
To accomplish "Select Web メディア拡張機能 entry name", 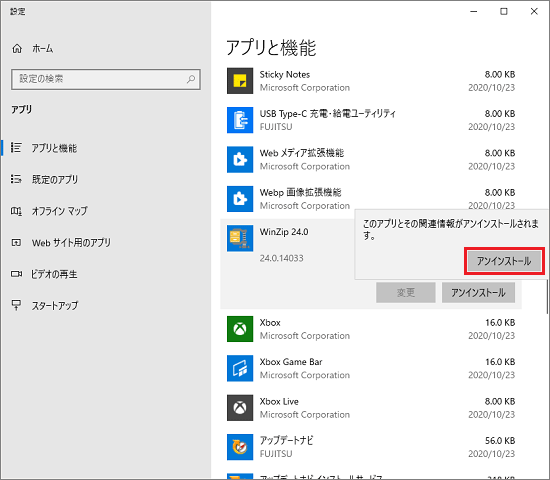I will (302, 153).
